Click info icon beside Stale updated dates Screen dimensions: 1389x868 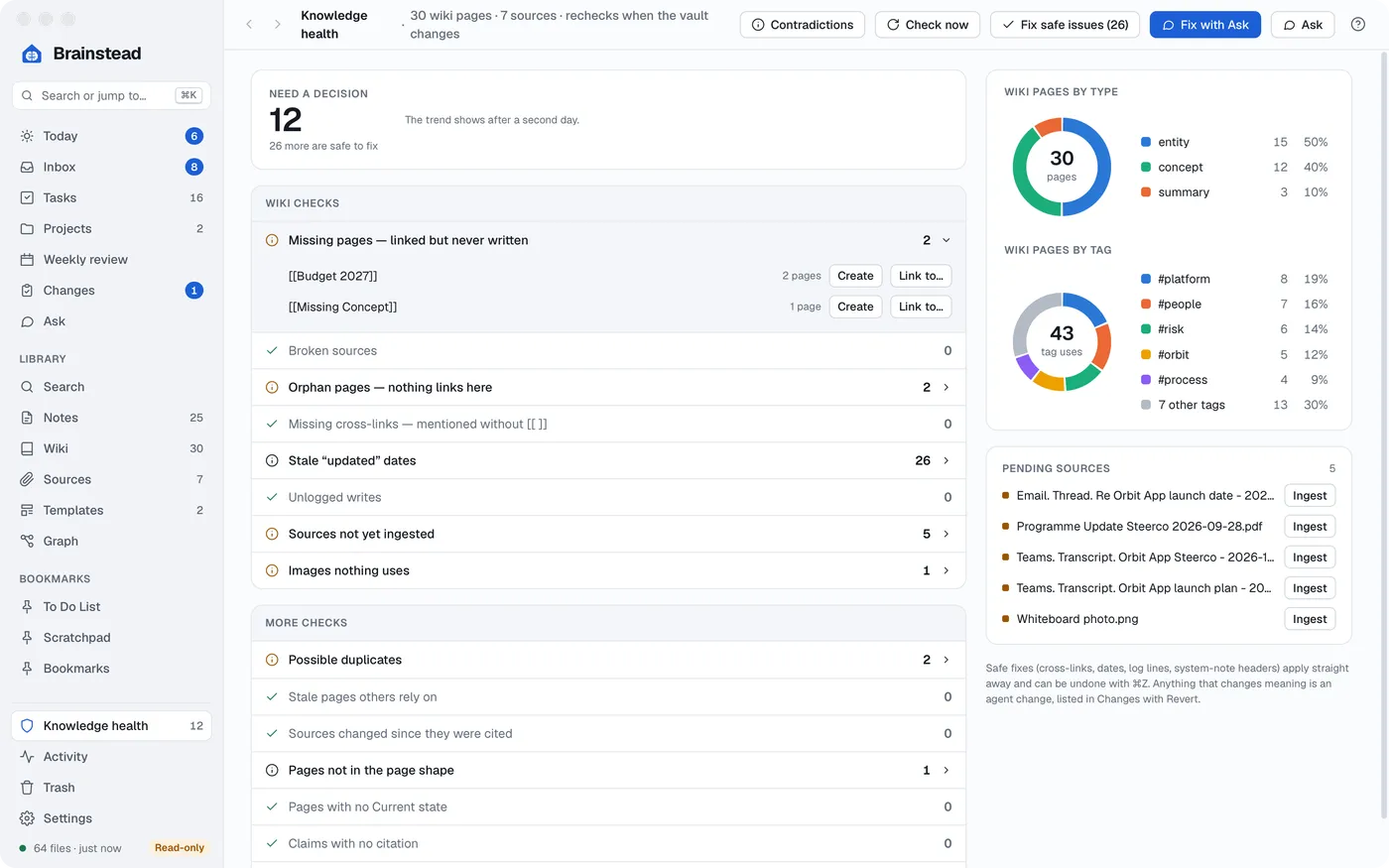click(272, 460)
